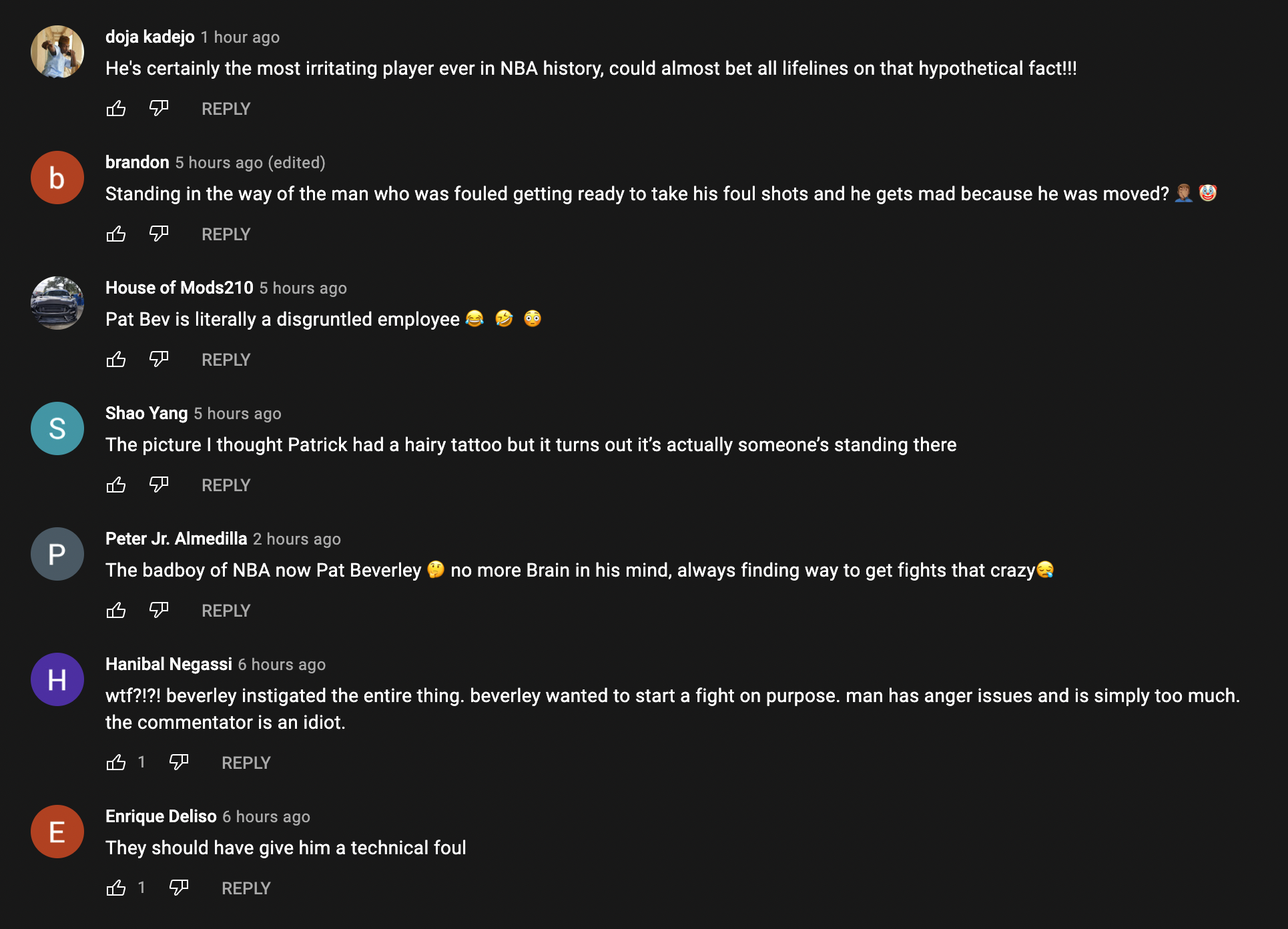The height and width of the screenshot is (929, 1288).
Task: Like Hanibal Negassi's comment
Action: tap(116, 762)
